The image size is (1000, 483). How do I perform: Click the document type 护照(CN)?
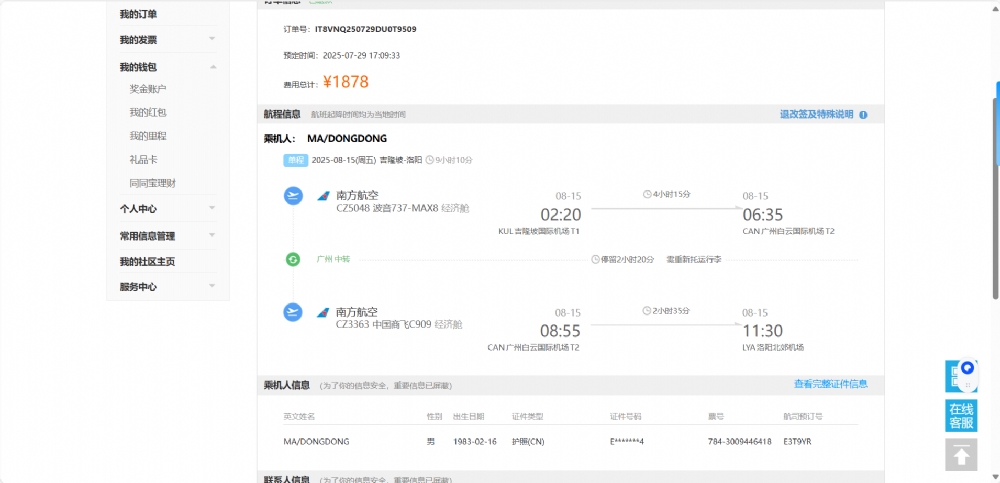(x=528, y=442)
